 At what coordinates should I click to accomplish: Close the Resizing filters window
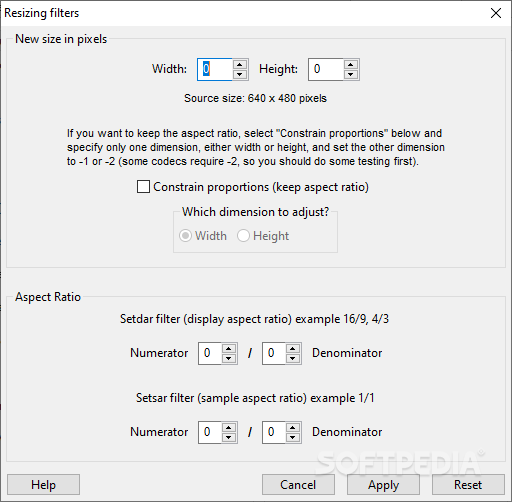[x=496, y=13]
